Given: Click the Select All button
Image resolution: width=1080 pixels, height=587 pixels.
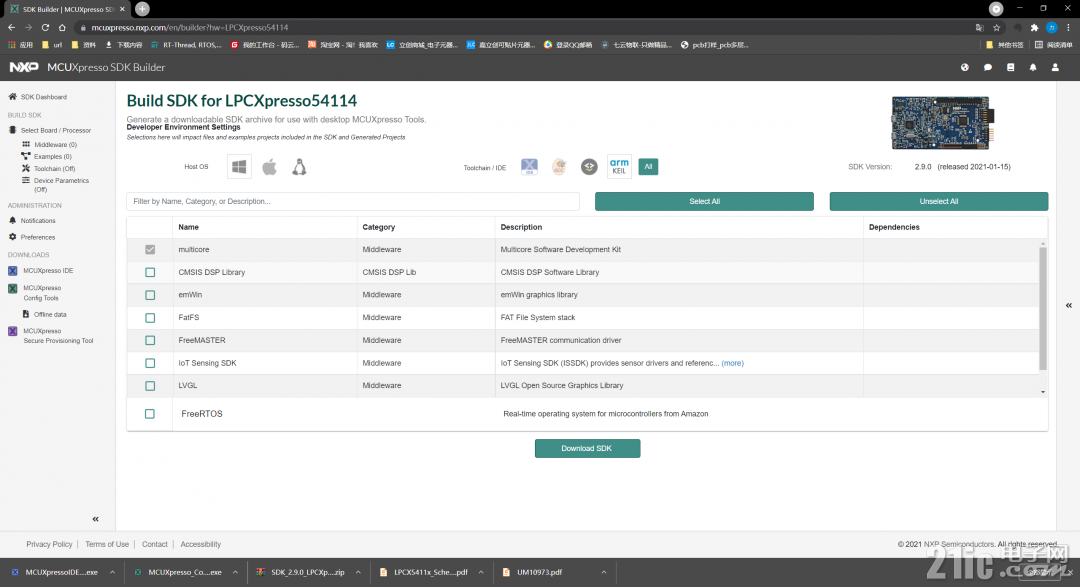Looking at the screenshot, I should click(704, 201).
